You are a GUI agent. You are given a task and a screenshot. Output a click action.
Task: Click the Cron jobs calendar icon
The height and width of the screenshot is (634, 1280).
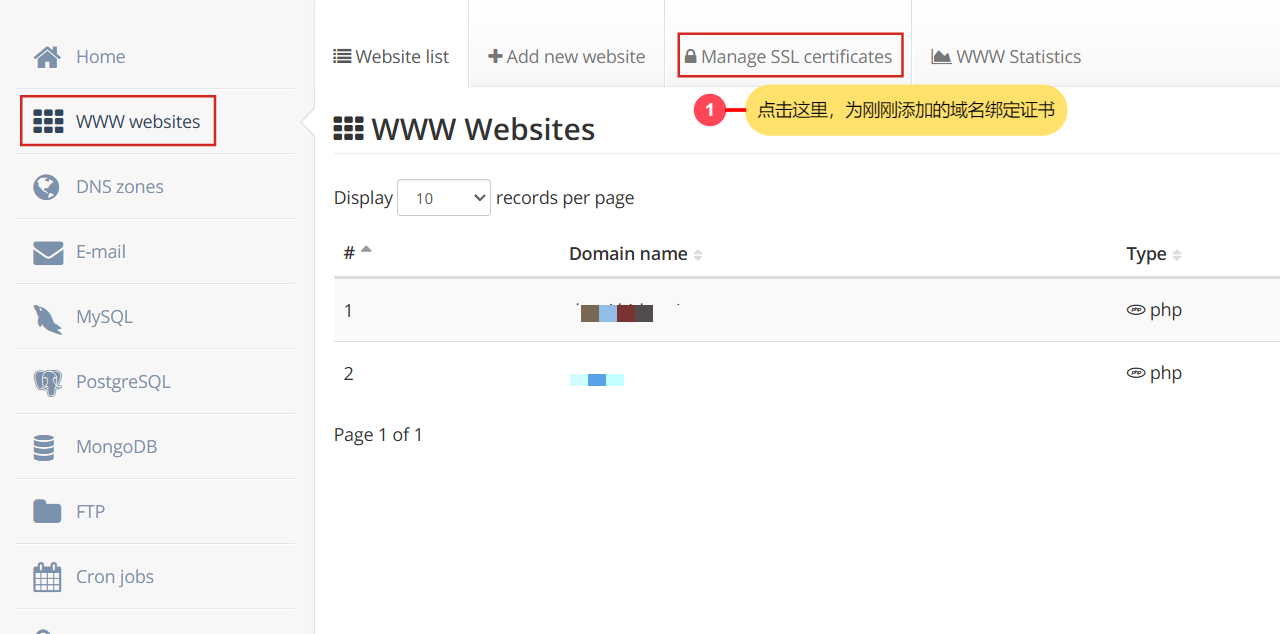47,577
